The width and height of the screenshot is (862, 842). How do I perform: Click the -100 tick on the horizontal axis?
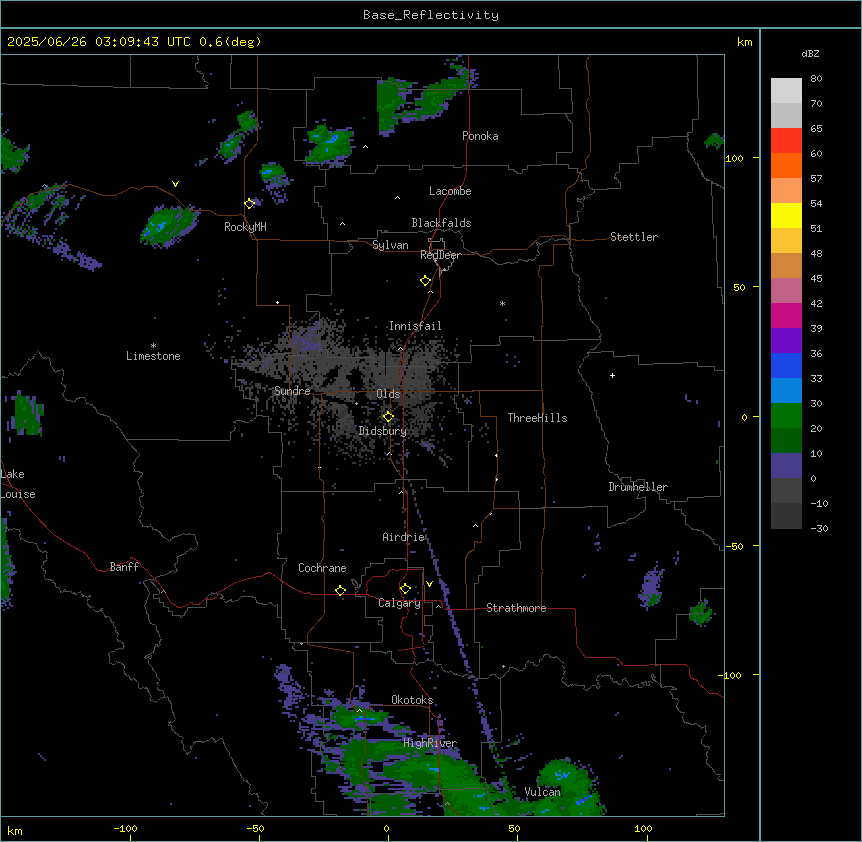pyautogui.click(x=125, y=828)
